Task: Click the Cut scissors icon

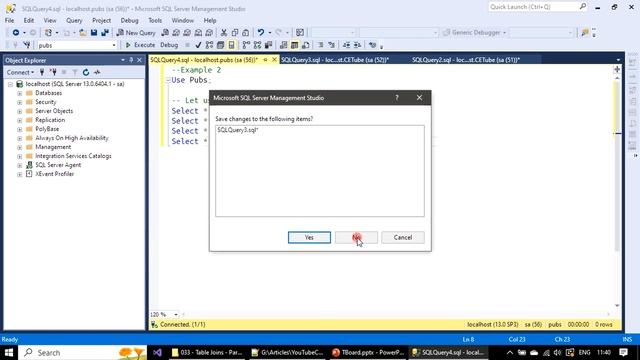Action: click(x=224, y=33)
